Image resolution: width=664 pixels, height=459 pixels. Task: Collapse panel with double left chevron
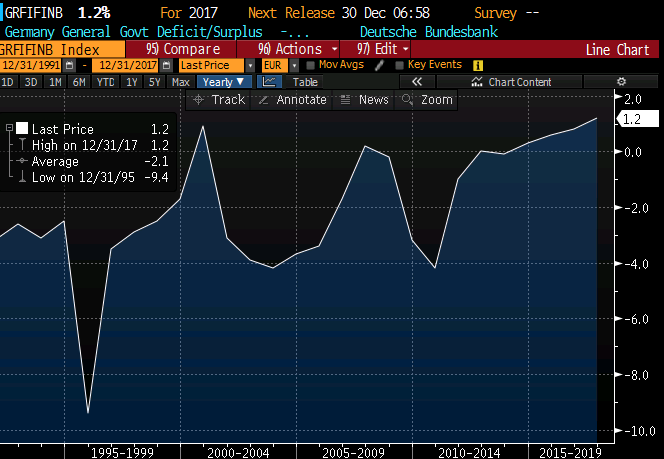point(417,82)
